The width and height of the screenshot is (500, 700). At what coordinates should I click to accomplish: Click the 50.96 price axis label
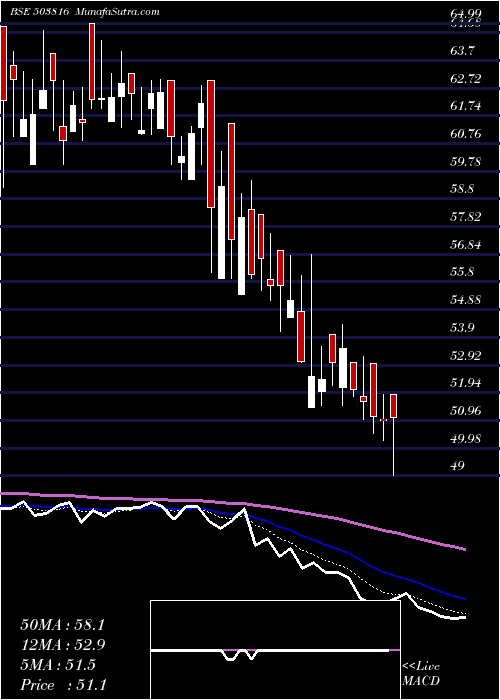click(x=467, y=411)
